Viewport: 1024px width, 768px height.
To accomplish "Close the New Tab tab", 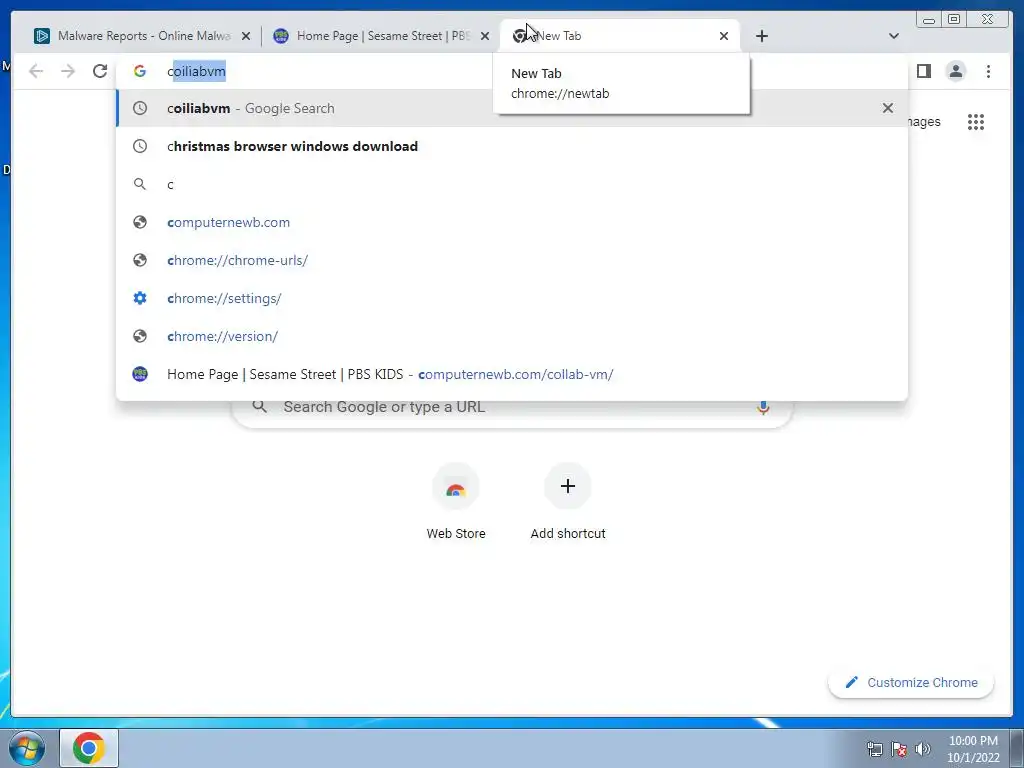I will click(x=724, y=36).
